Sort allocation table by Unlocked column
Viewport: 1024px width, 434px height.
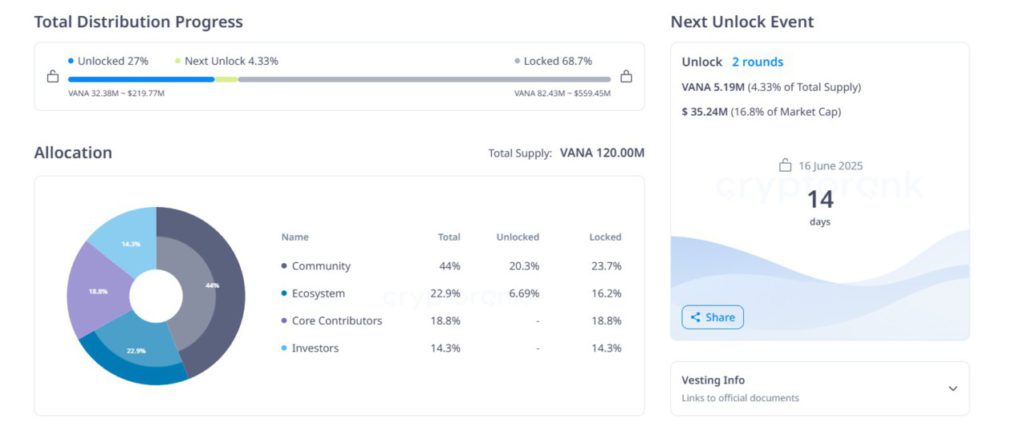coord(517,237)
